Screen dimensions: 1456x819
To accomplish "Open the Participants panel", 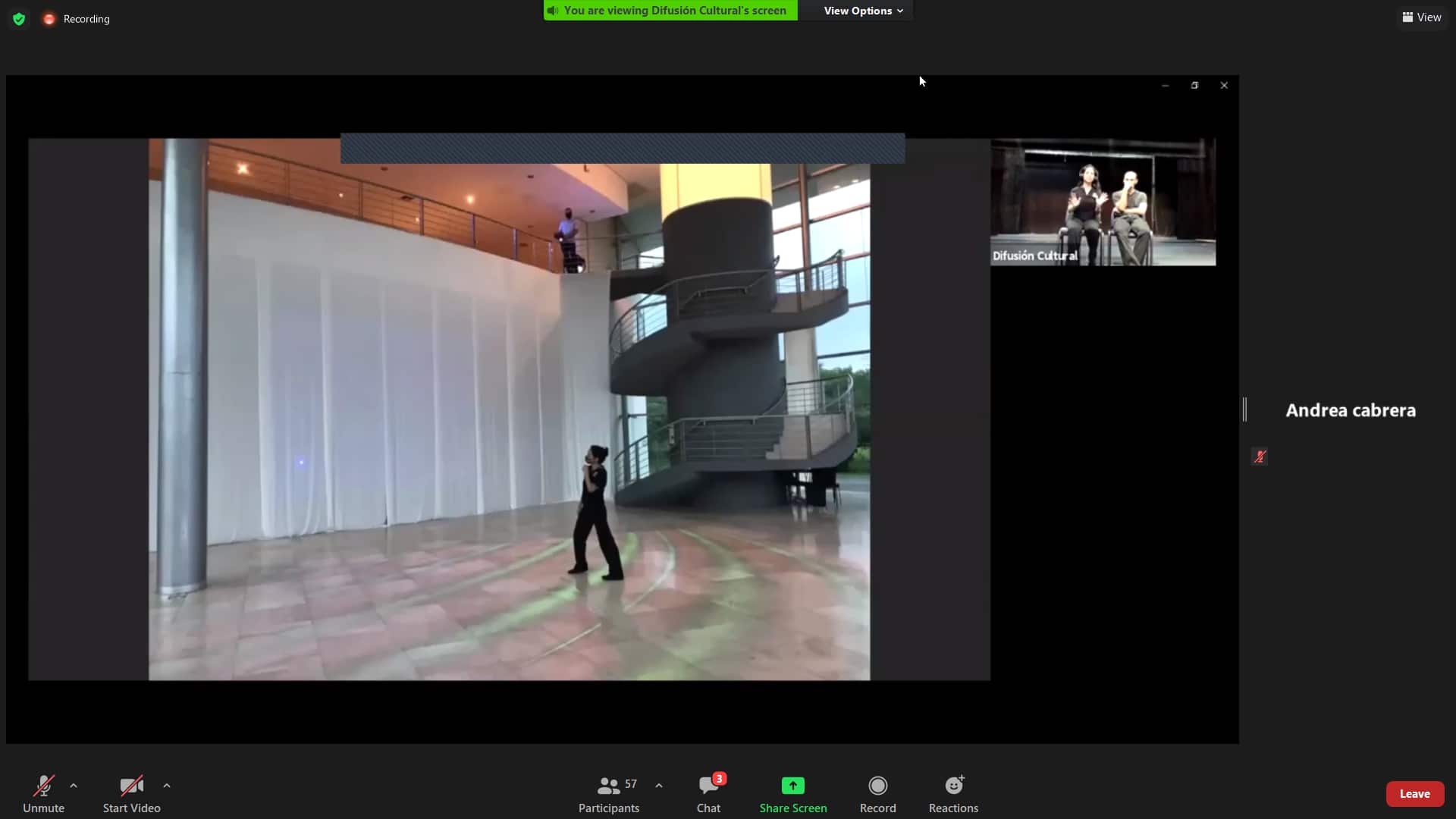I will coord(609,793).
